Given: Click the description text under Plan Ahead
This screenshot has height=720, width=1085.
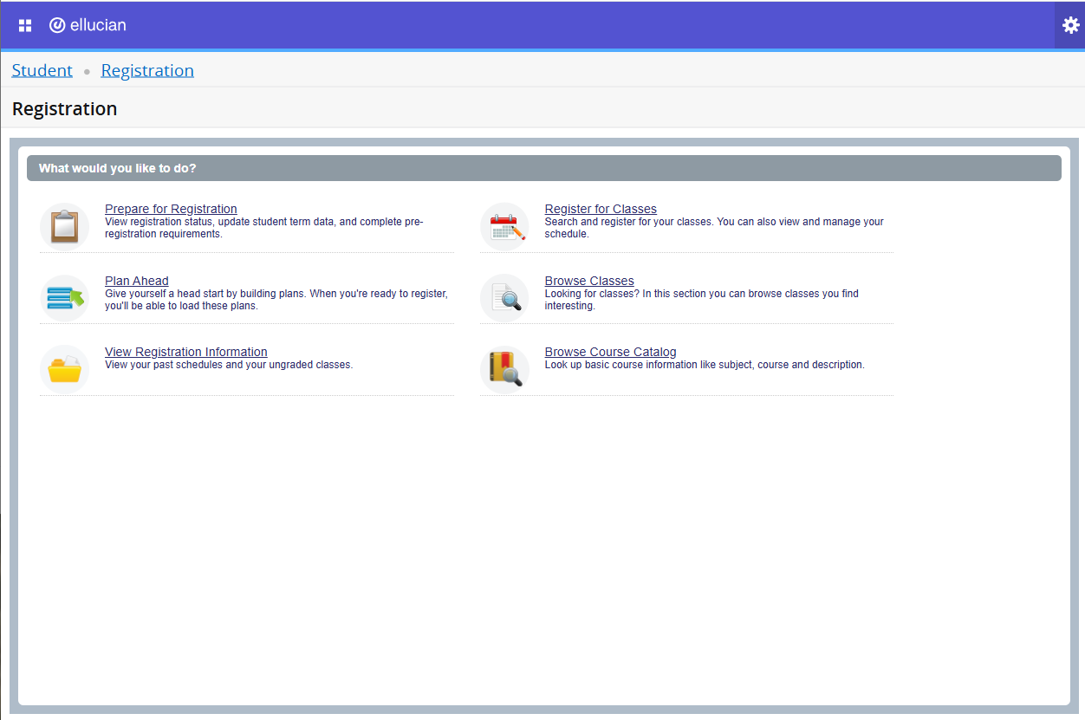Looking at the screenshot, I should pos(275,300).
